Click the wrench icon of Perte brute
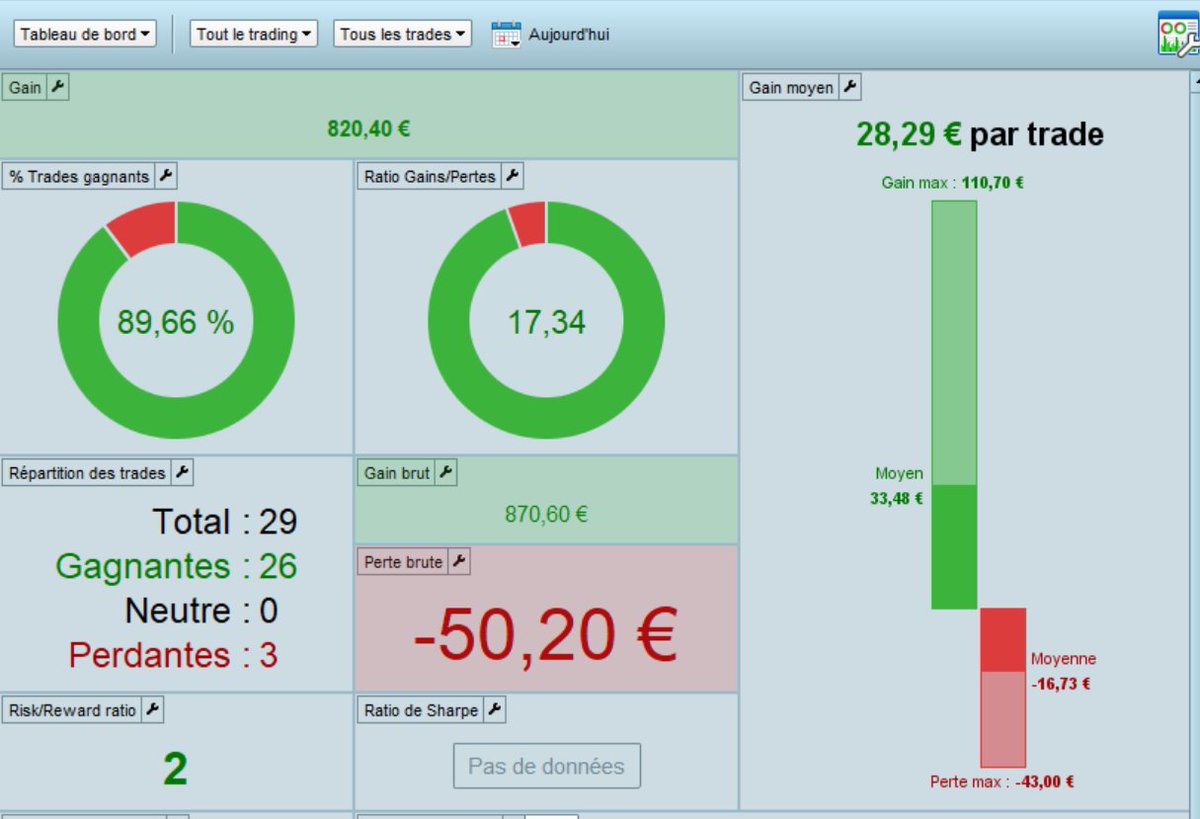Viewport: 1200px width, 819px height. tap(459, 563)
